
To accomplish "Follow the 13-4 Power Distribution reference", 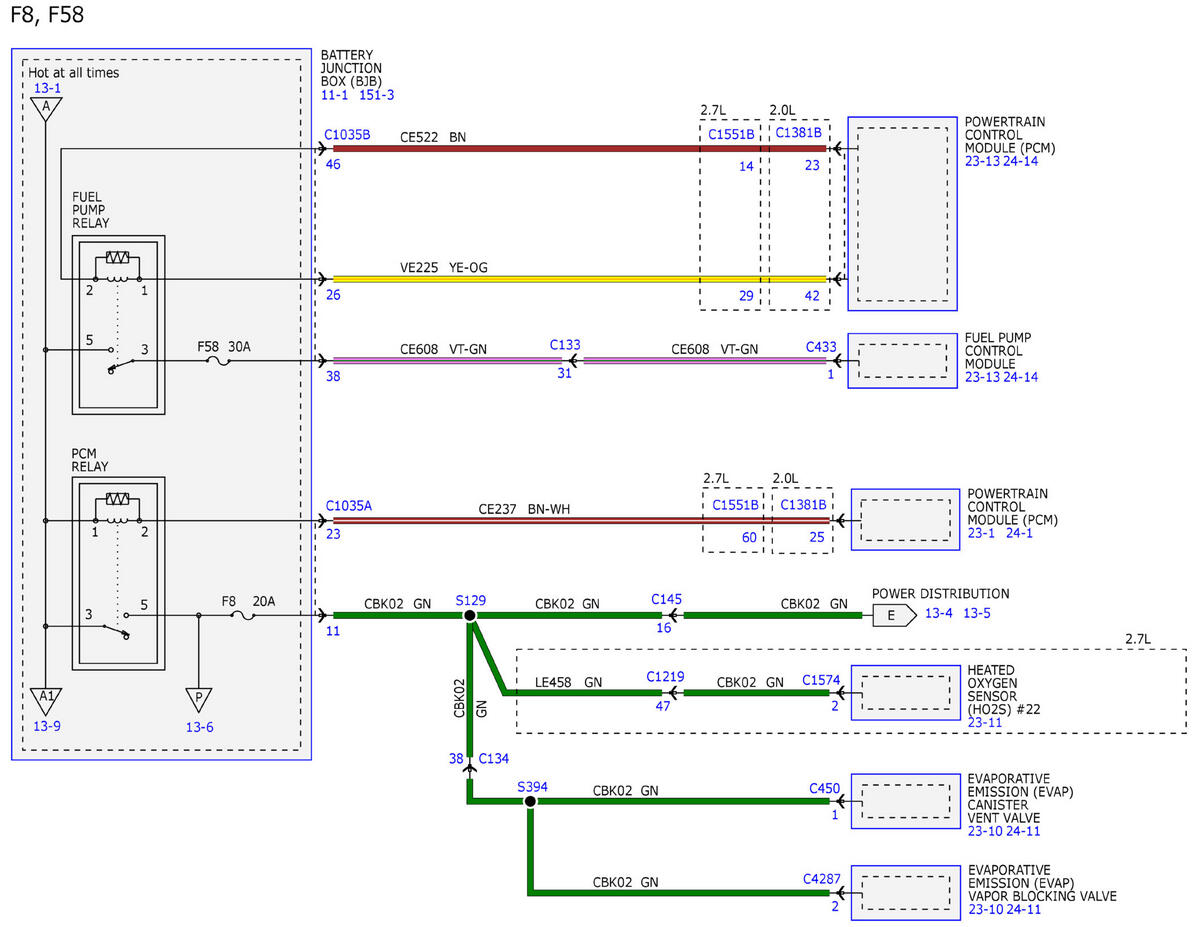I will 939,613.
